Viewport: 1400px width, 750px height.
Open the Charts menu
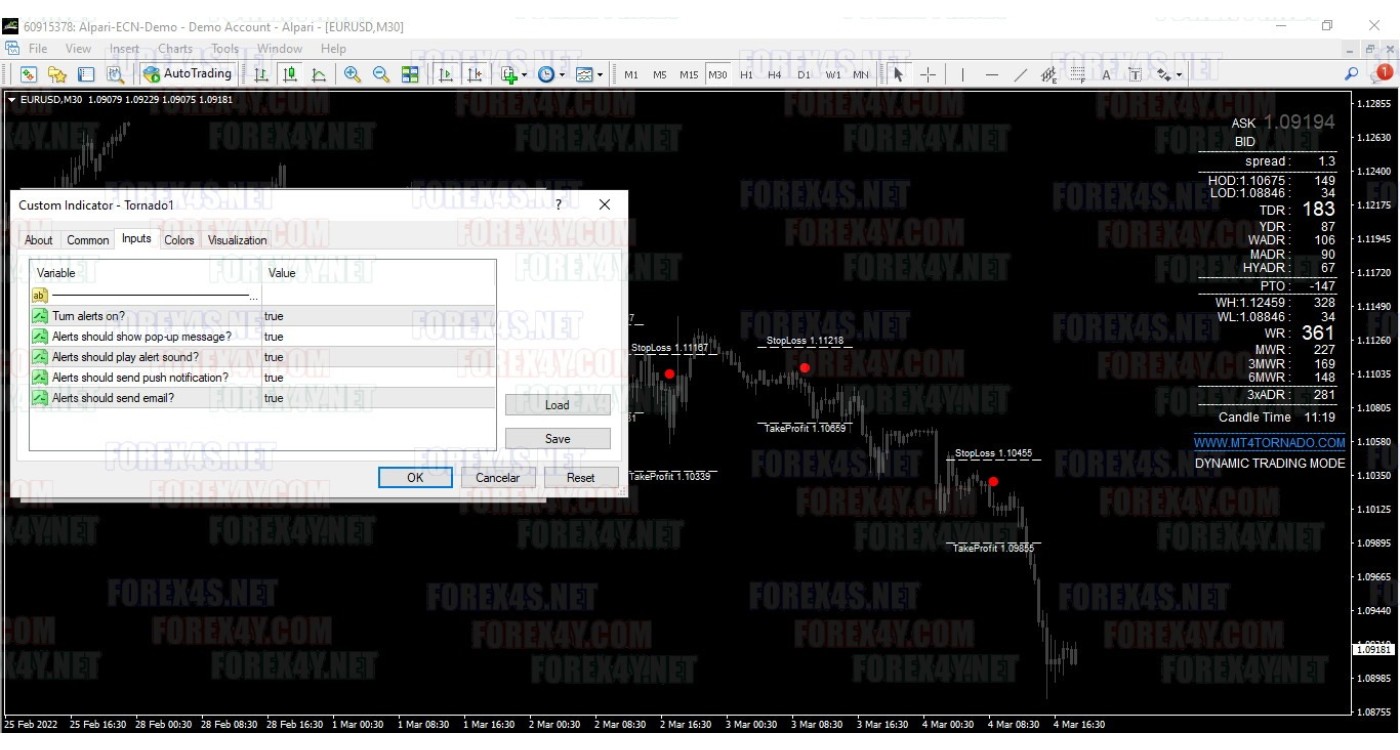pyautogui.click(x=175, y=48)
